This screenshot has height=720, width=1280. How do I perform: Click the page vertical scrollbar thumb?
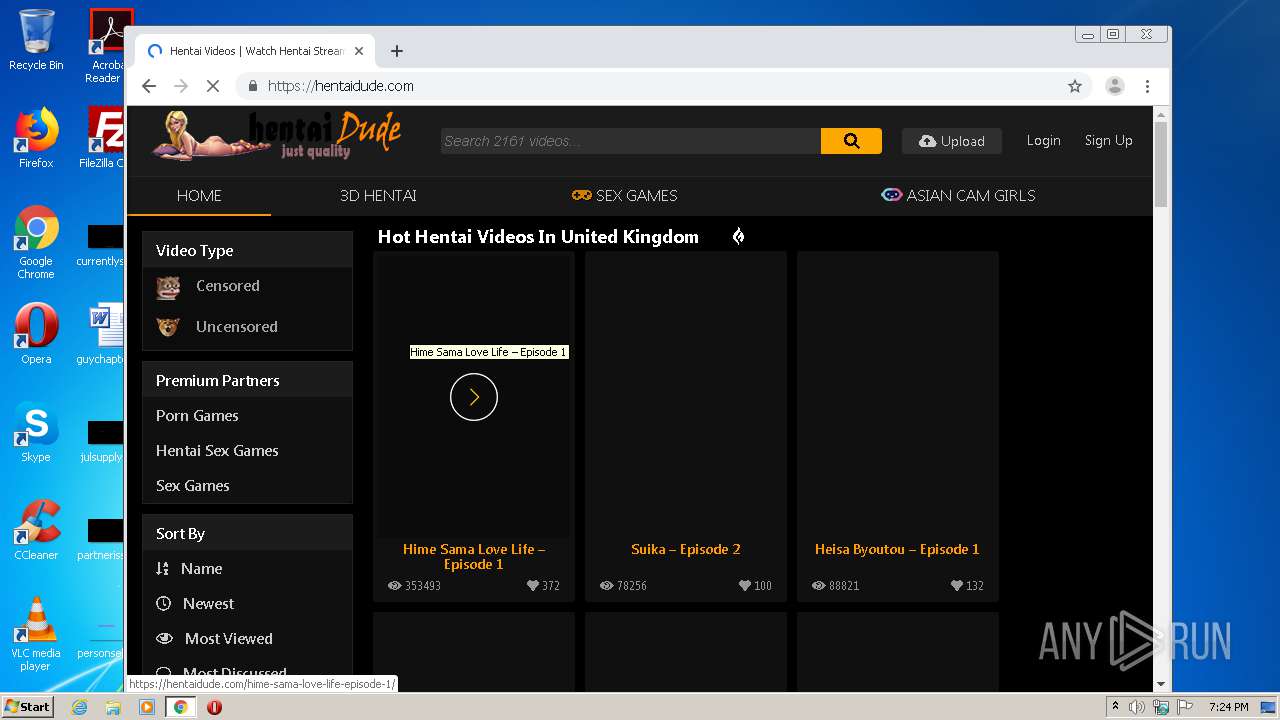pos(1161,164)
